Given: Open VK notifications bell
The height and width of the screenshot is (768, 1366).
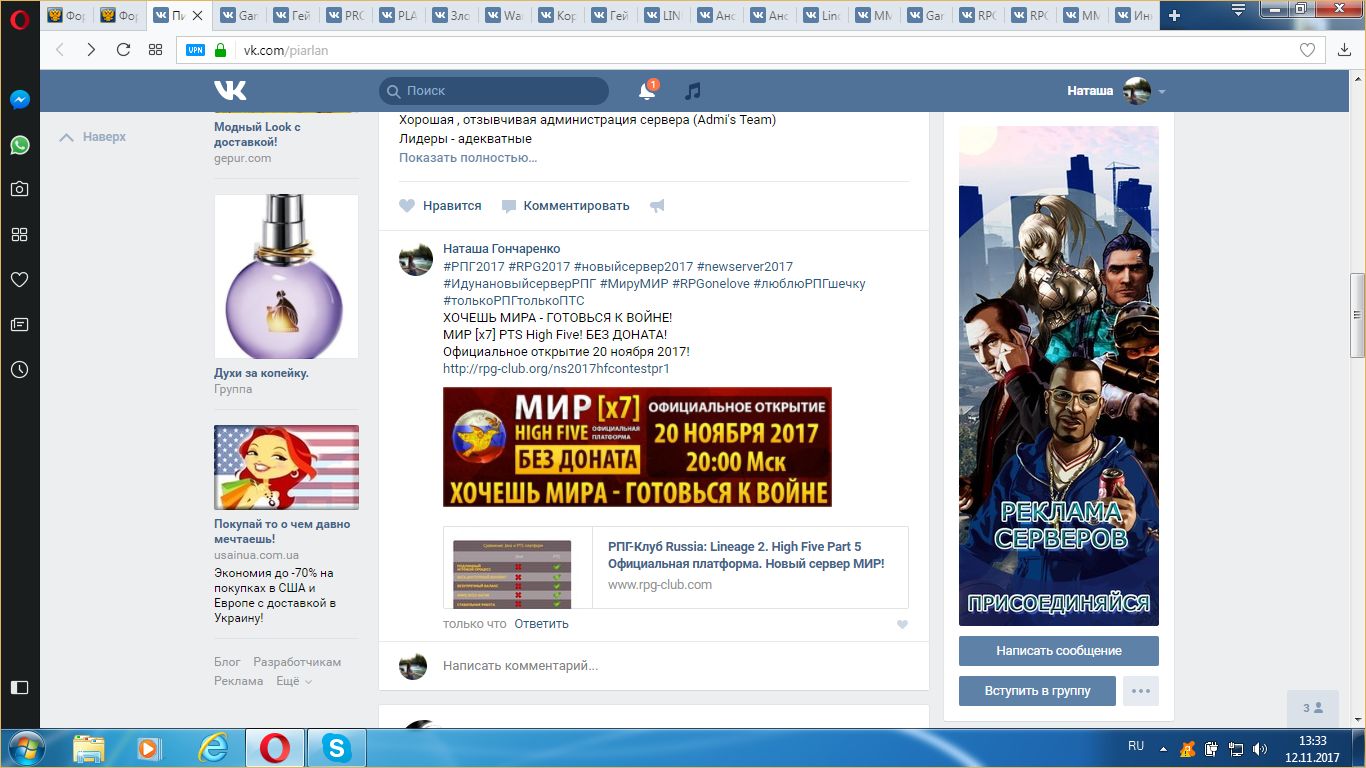Looking at the screenshot, I should [x=647, y=91].
